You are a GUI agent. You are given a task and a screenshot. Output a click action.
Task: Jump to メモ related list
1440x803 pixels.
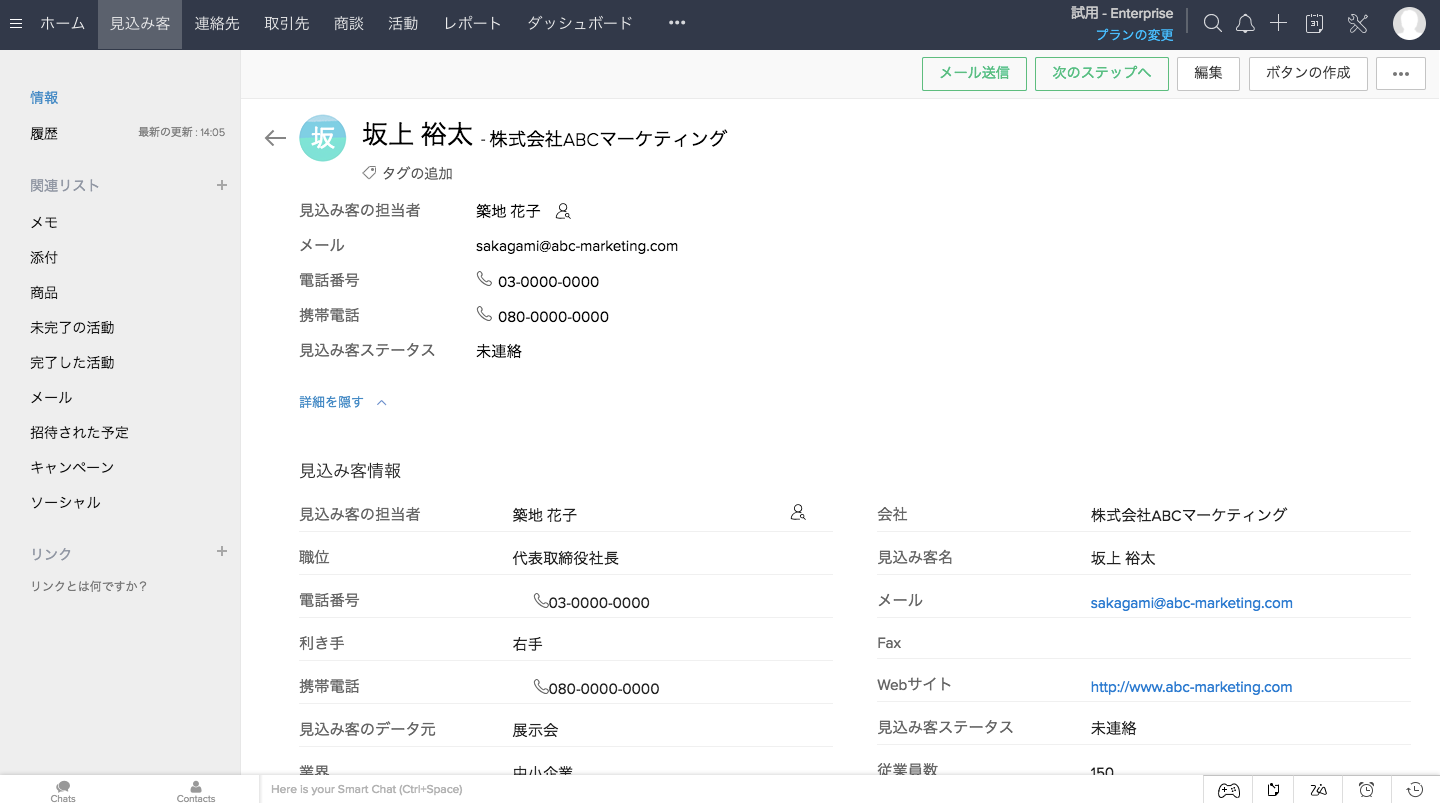click(x=44, y=222)
